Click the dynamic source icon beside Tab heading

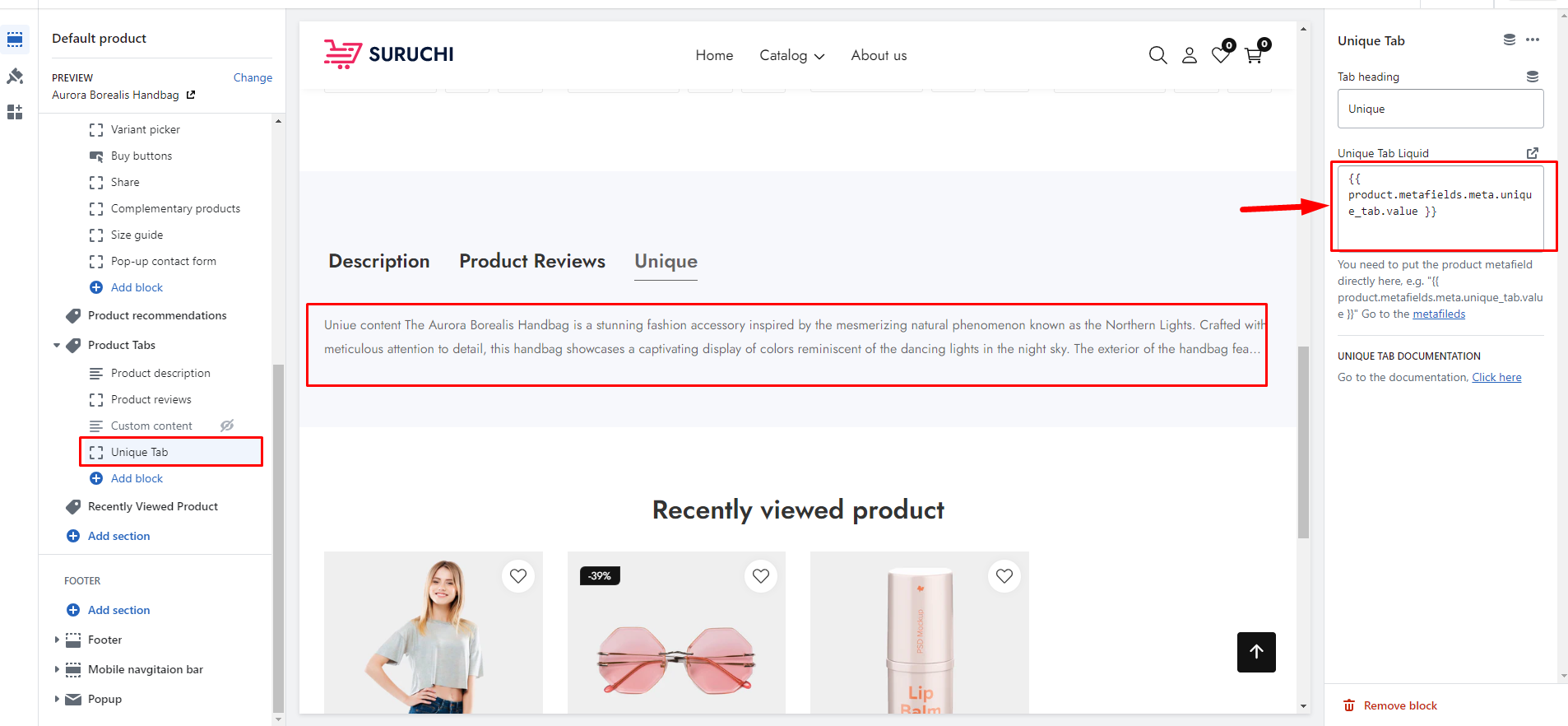1532,77
